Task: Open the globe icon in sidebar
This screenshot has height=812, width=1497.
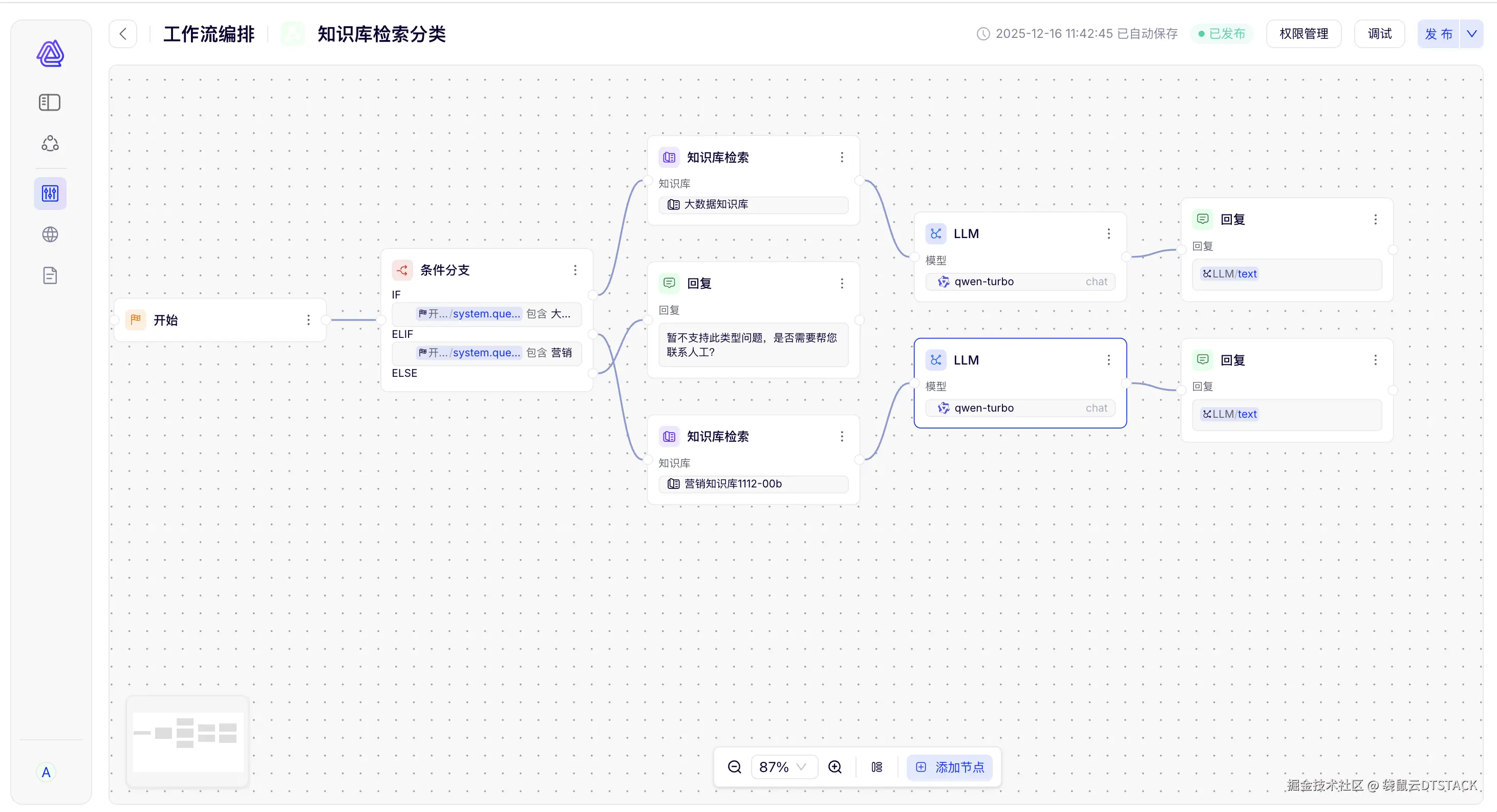Action: click(x=50, y=234)
